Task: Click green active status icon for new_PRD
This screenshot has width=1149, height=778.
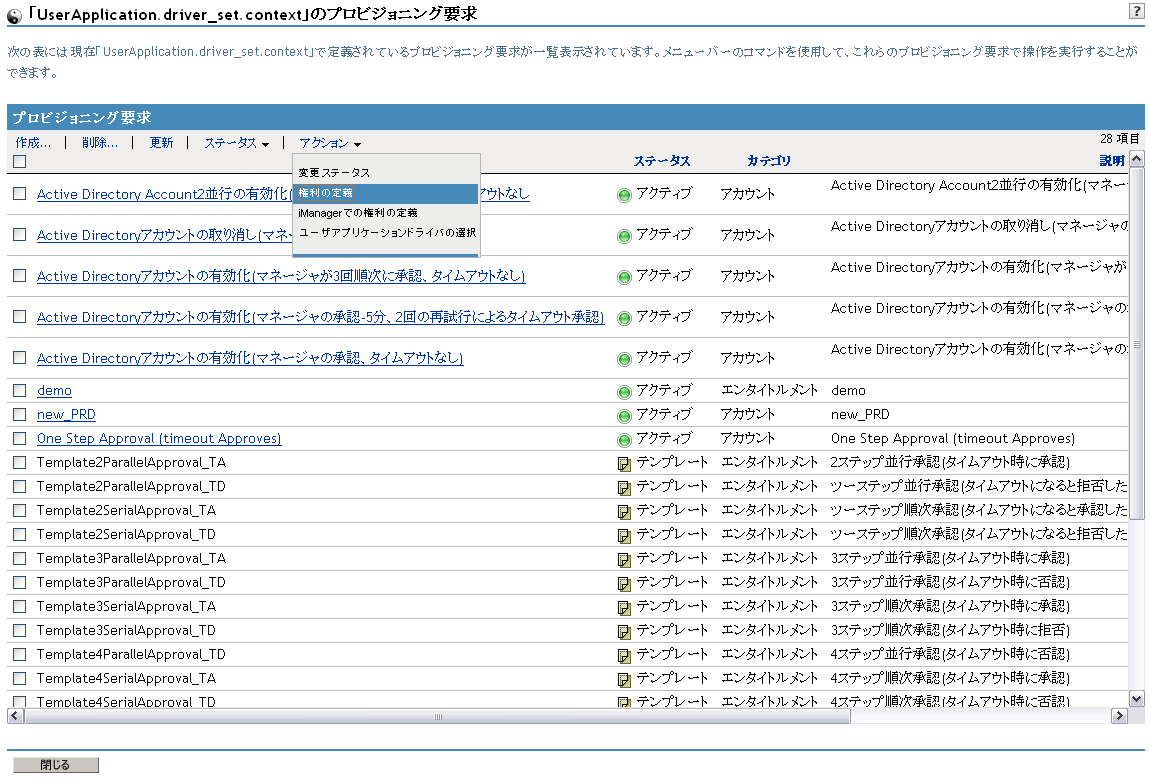Action: pos(624,416)
